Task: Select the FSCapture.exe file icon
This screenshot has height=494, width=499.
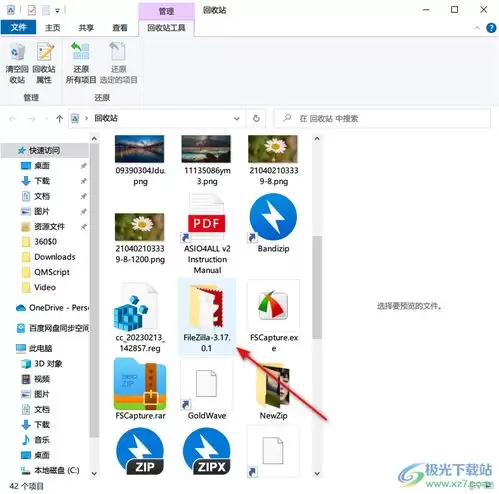Action: [273, 316]
